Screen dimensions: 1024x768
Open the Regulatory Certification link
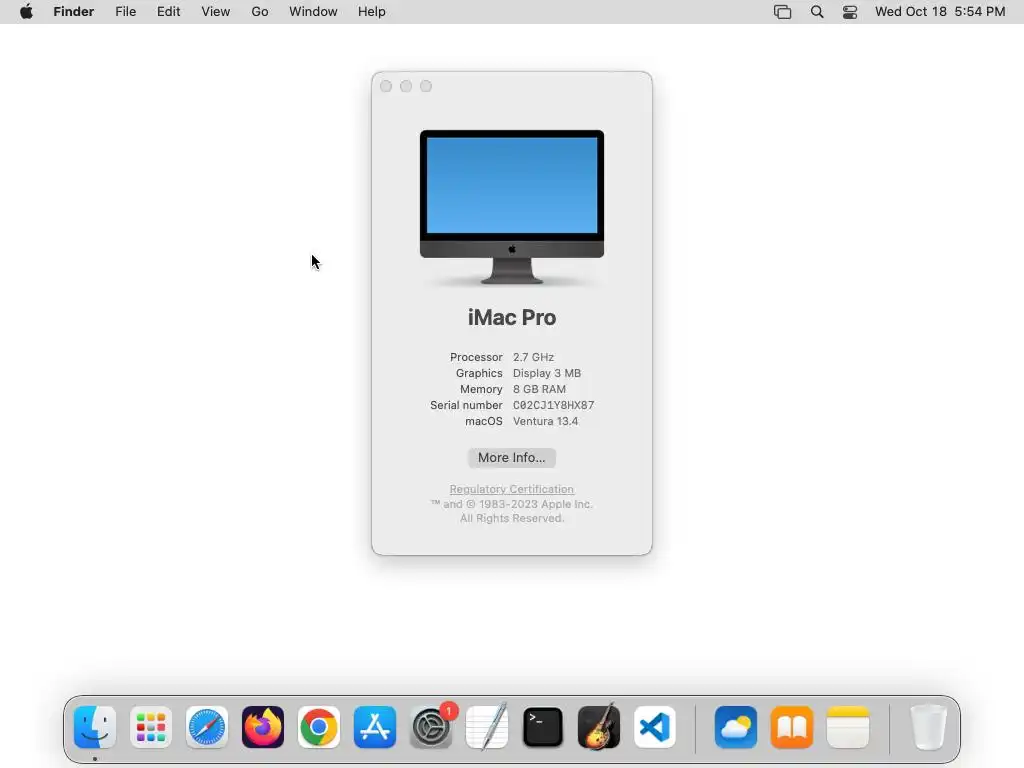point(511,489)
